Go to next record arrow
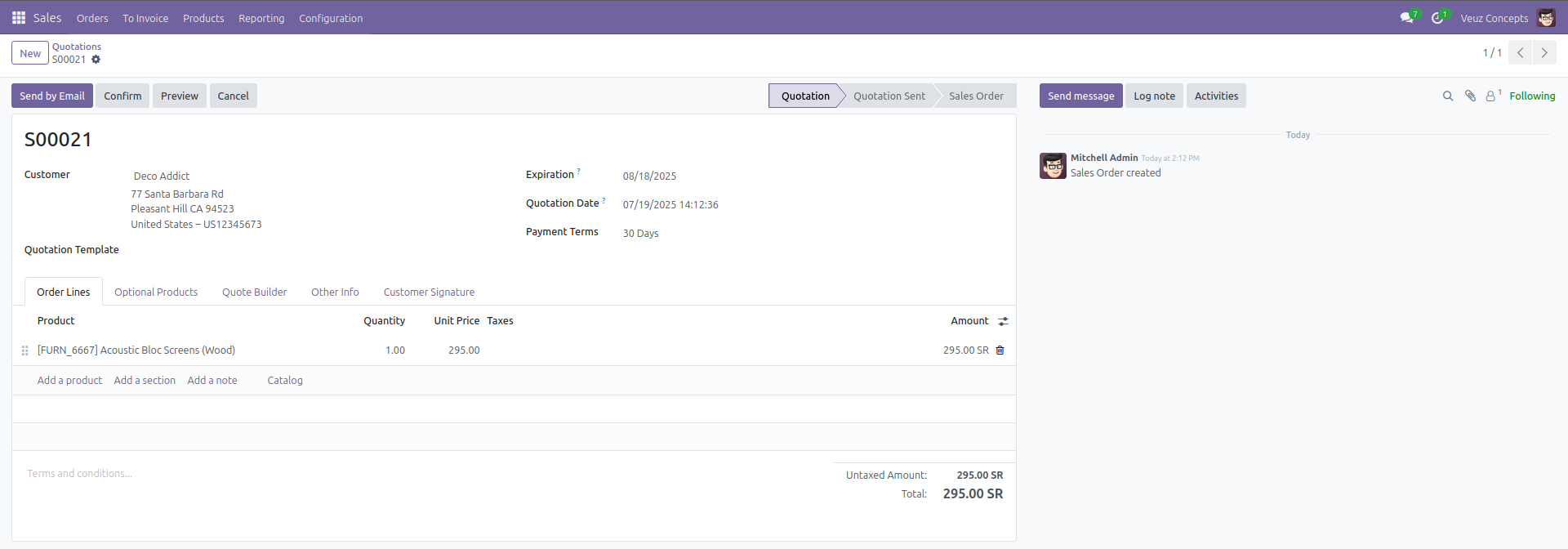The width and height of the screenshot is (1568, 549). tap(1543, 53)
